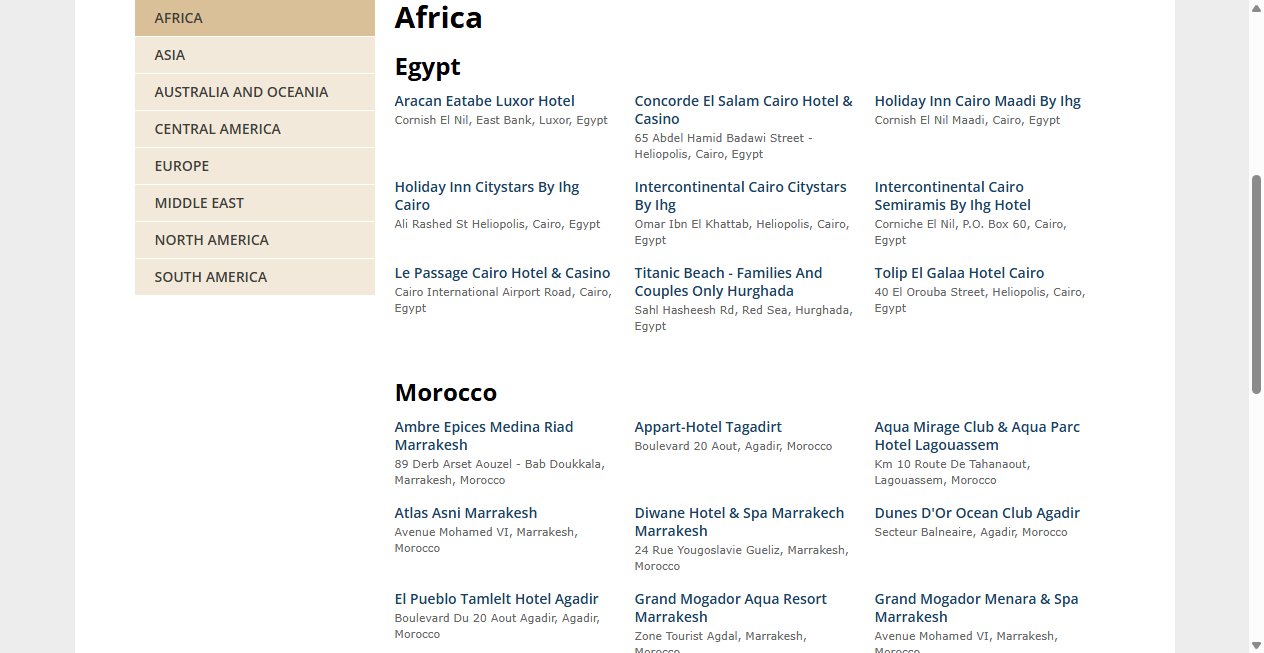Open the Middle East tab
The width and height of the screenshot is (1264, 653).
(255, 203)
